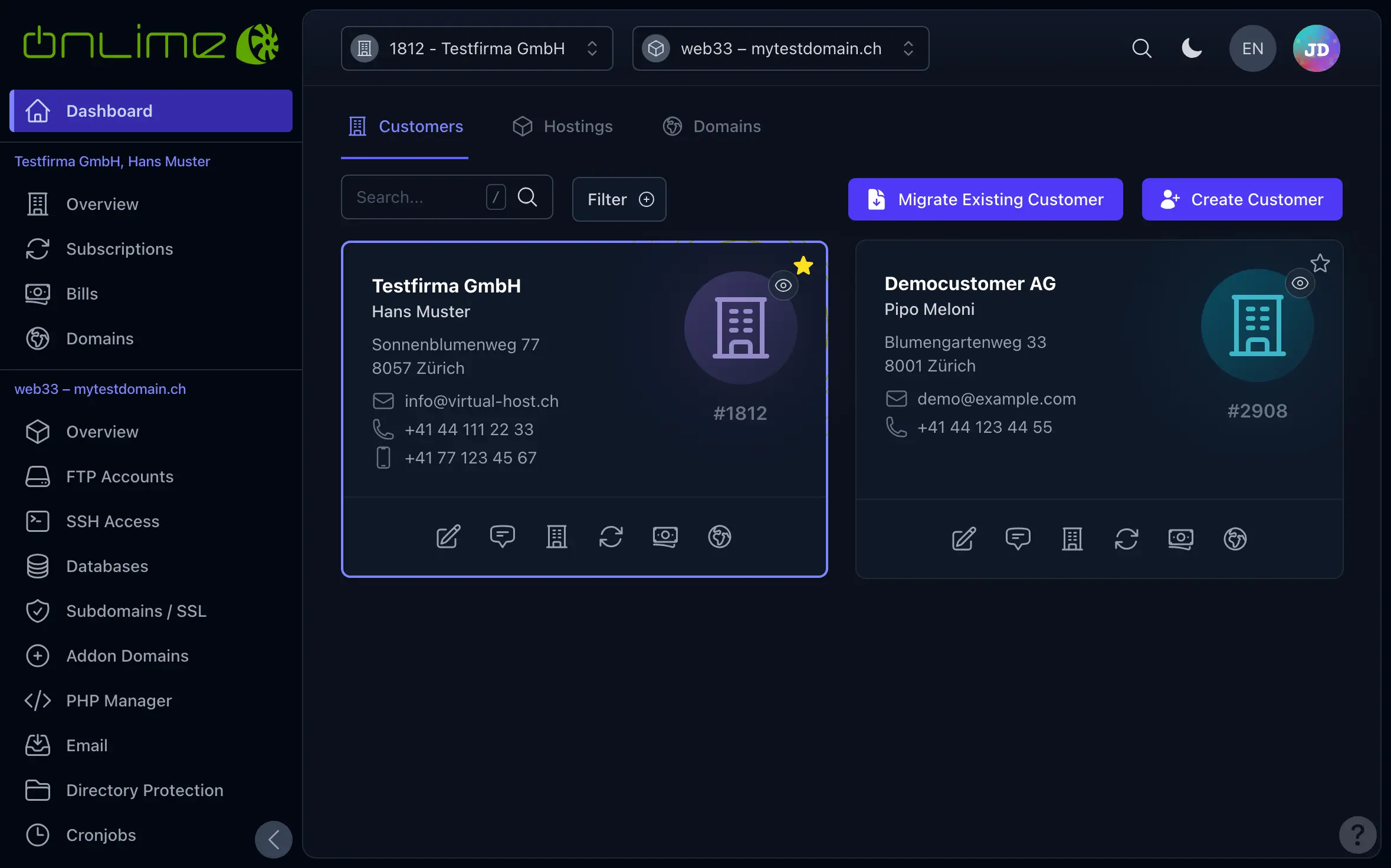Open comments icon on Democustomer AG card
This screenshot has height=868, width=1391.
(x=1018, y=539)
